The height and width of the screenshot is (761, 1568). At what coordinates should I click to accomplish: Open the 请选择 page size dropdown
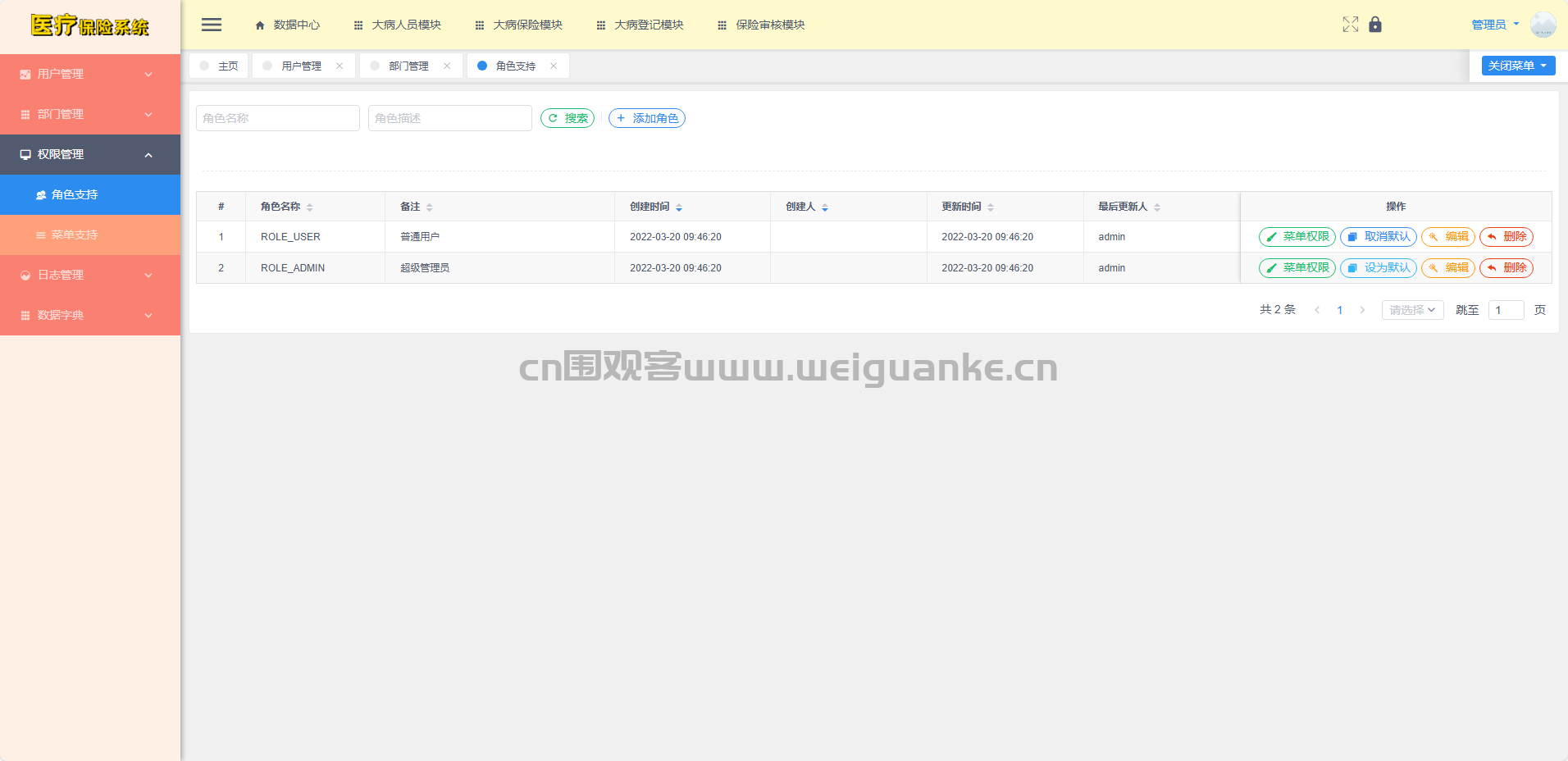[1412, 310]
